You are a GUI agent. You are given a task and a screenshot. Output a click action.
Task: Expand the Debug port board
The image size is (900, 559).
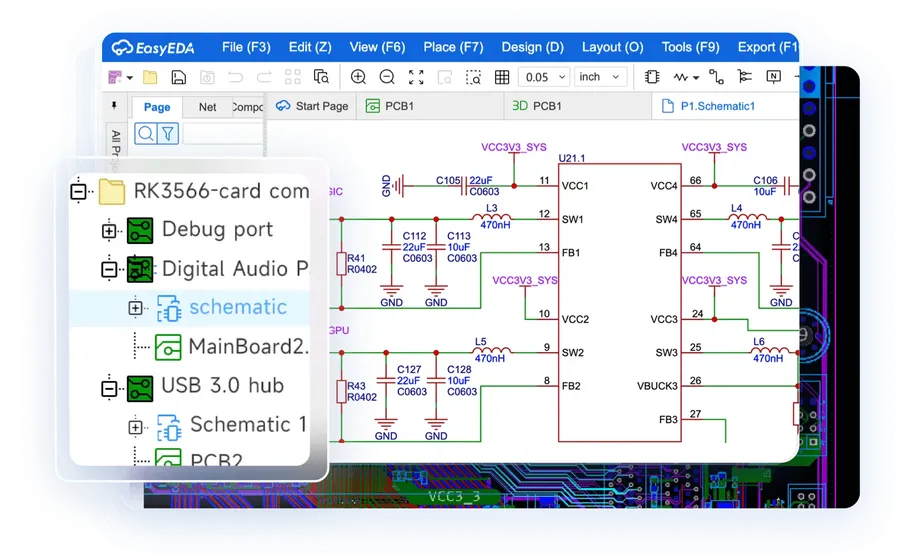(109, 231)
